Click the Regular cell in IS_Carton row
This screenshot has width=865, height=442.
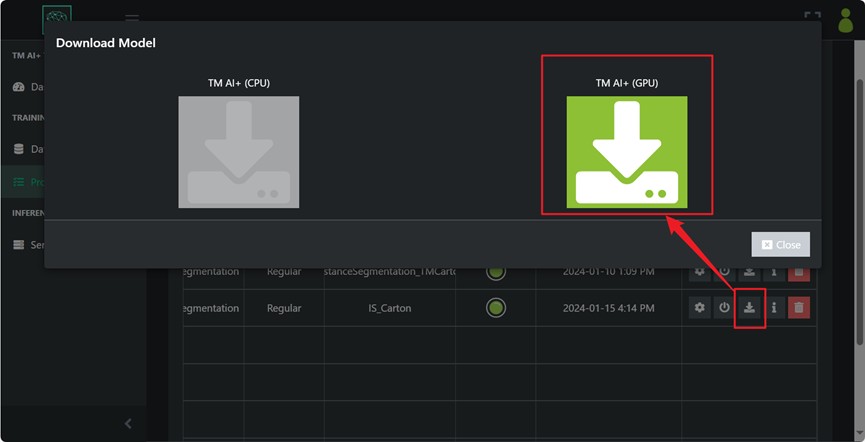click(x=284, y=308)
